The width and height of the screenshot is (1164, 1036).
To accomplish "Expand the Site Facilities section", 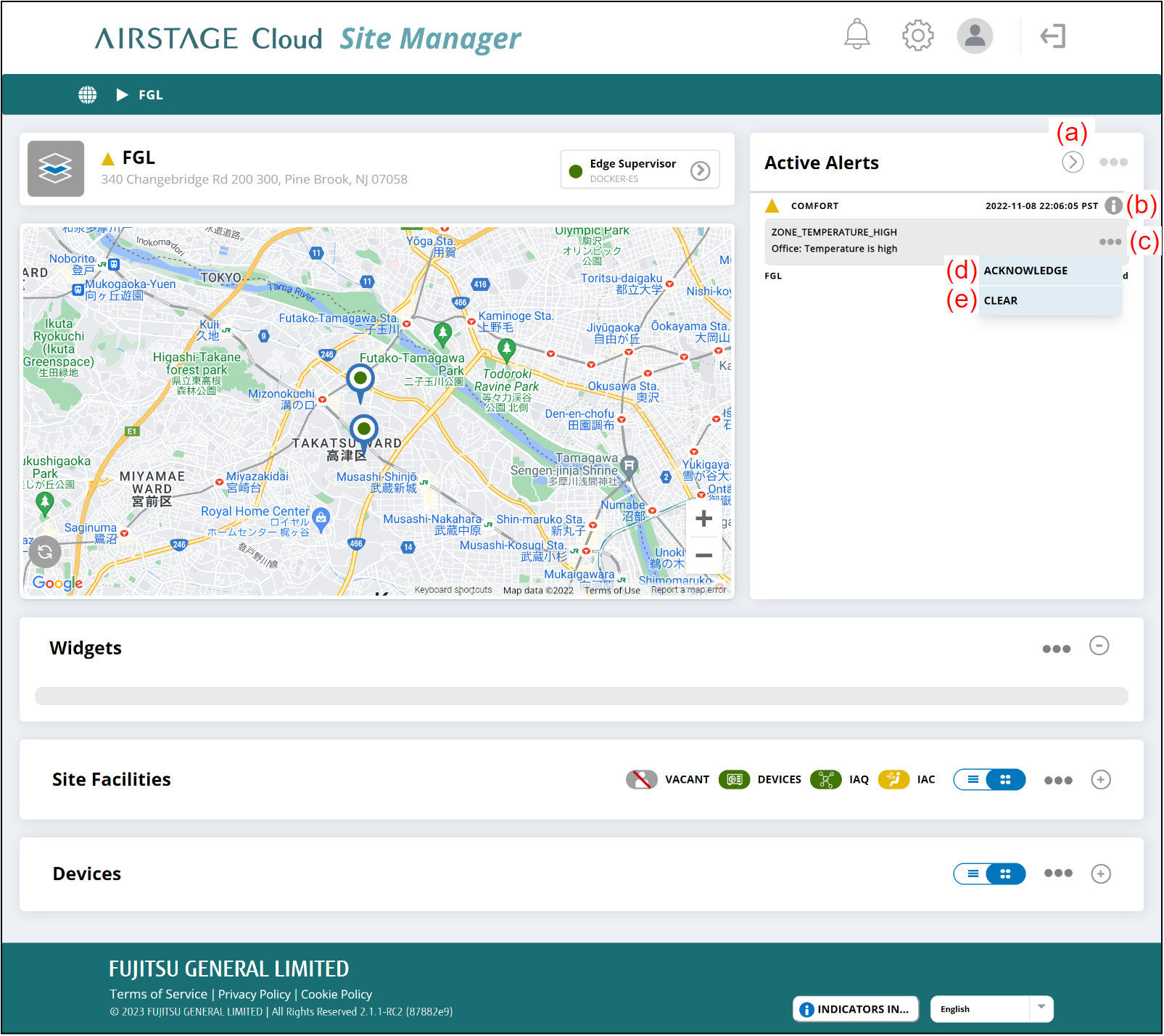I will click(x=1100, y=780).
